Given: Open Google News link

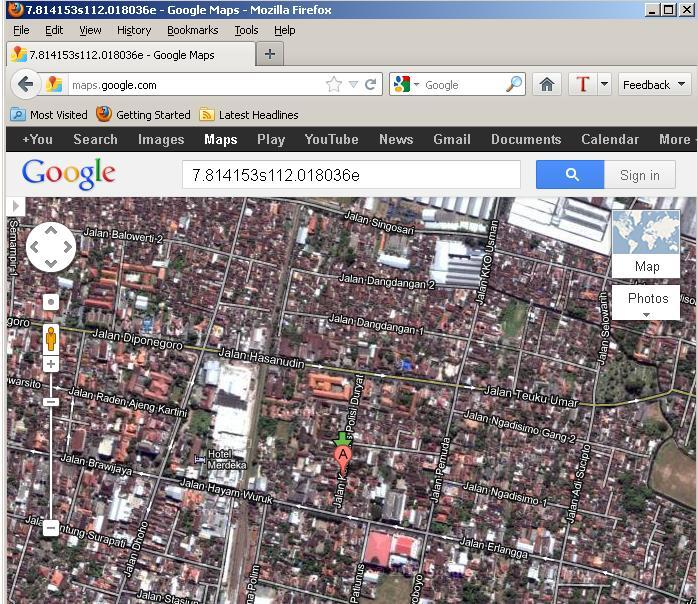Looking at the screenshot, I should coord(396,139).
